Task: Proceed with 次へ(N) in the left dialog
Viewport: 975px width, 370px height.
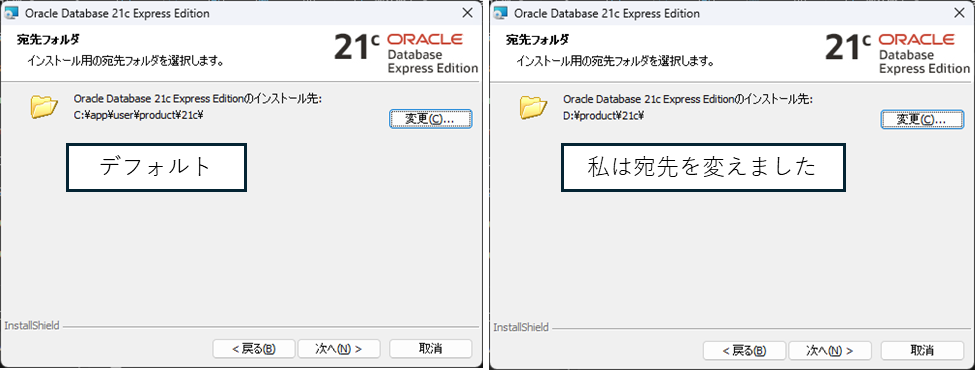Action: 339,349
